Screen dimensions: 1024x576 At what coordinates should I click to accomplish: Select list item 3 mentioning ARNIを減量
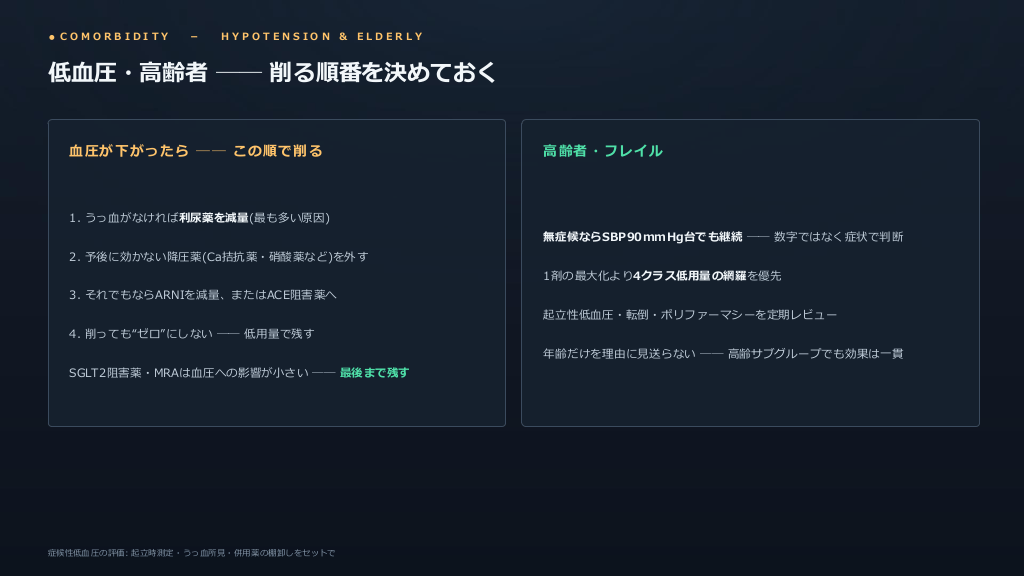203,295
